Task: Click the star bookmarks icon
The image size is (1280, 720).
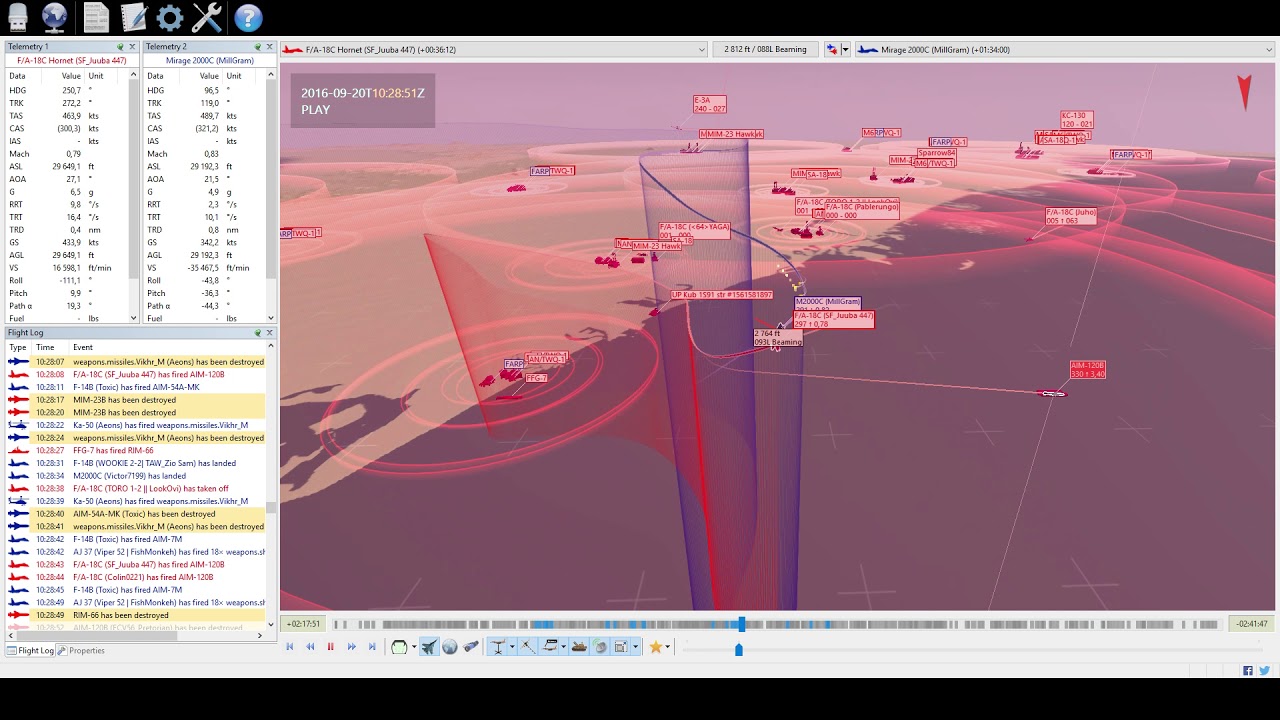Action: [x=656, y=647]
